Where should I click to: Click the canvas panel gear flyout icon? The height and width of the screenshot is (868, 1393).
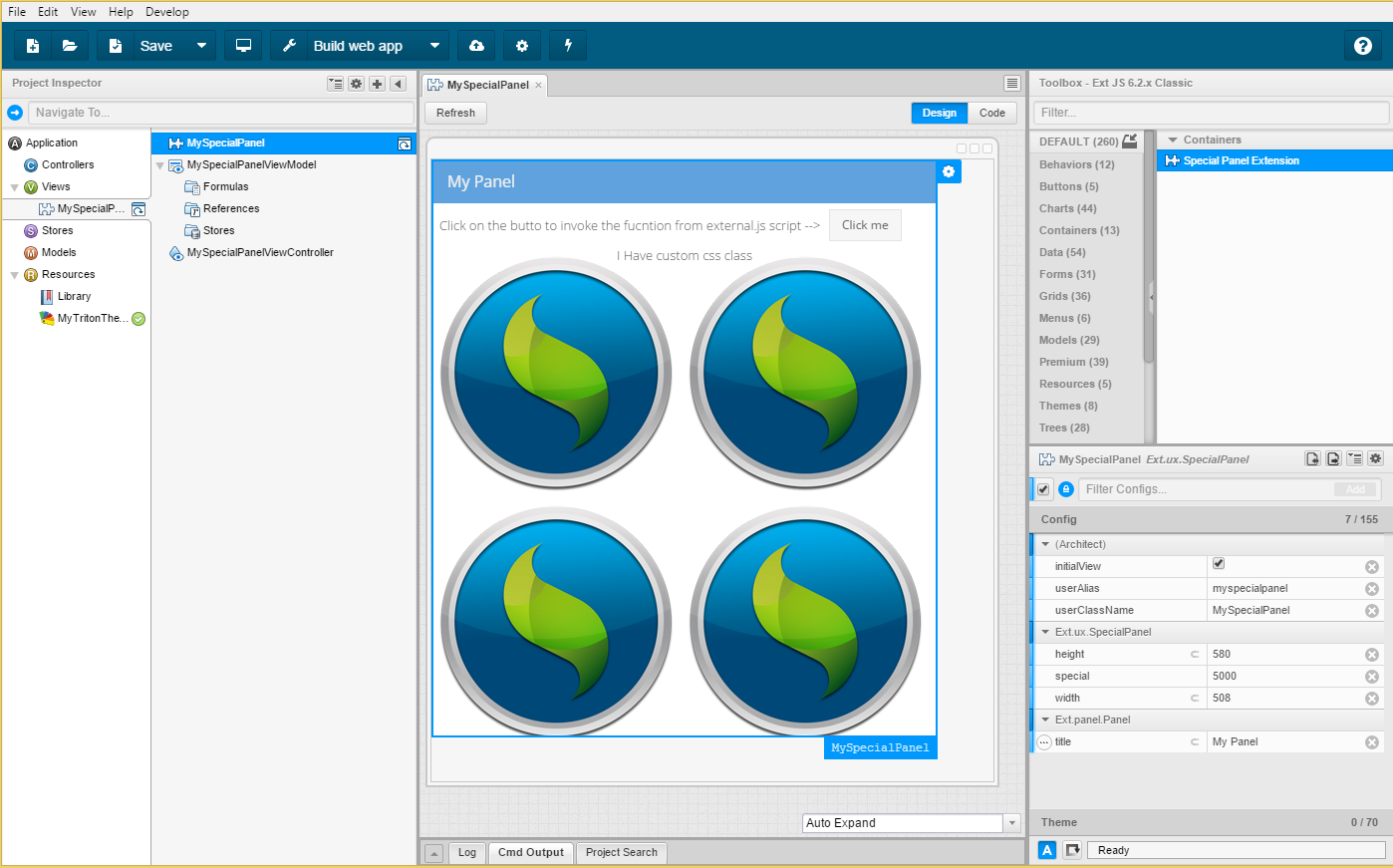click(x=949, y=172)
